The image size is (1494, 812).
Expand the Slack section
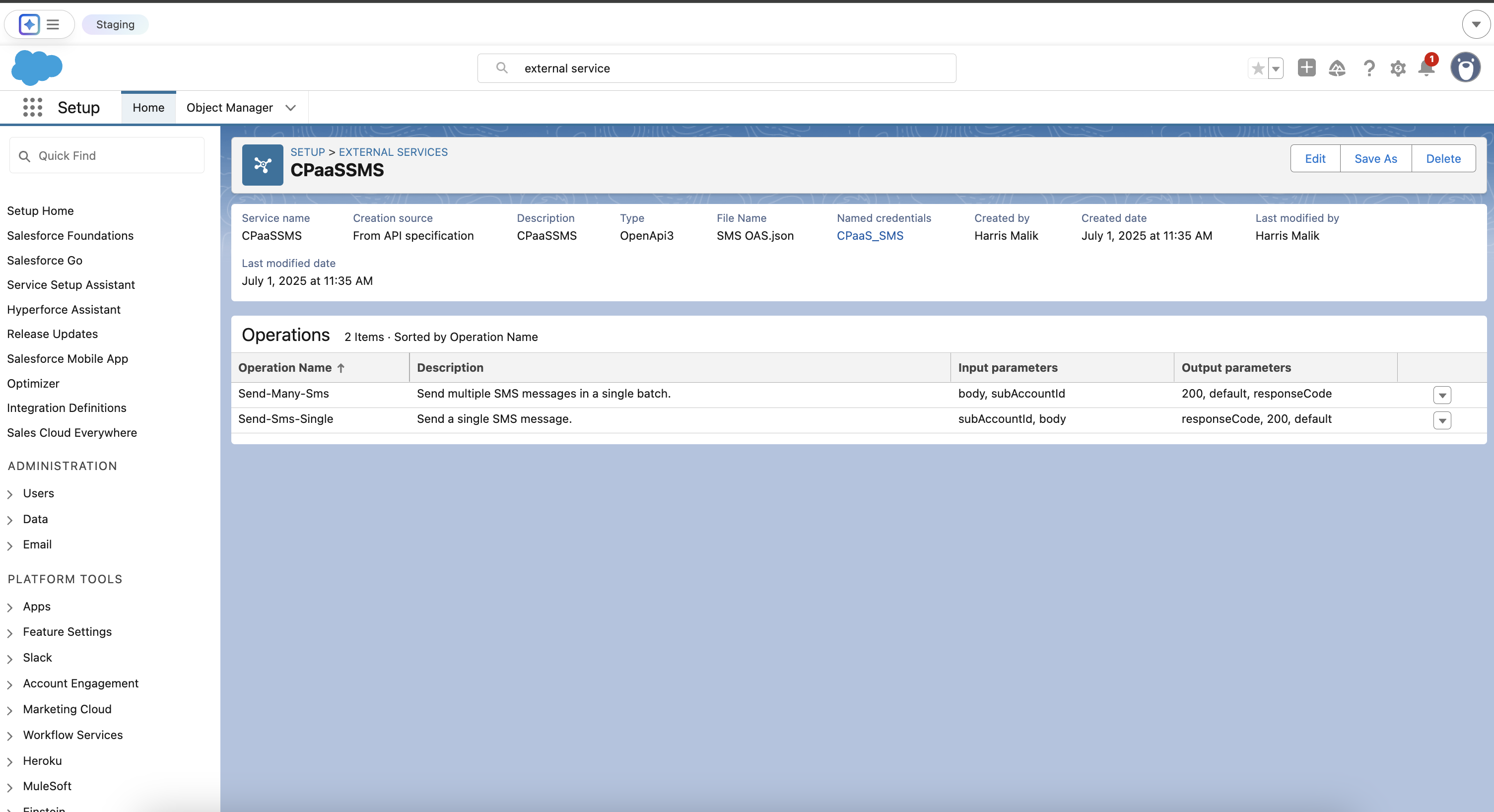[10, 659]
